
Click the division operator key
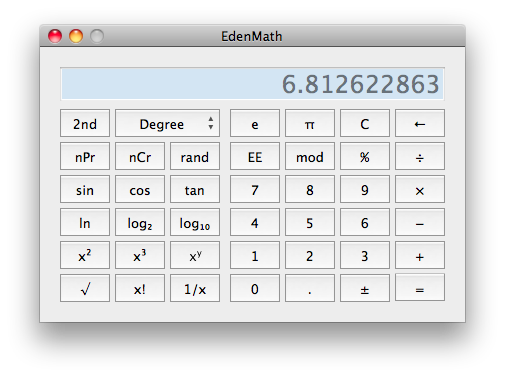point(420,156)
